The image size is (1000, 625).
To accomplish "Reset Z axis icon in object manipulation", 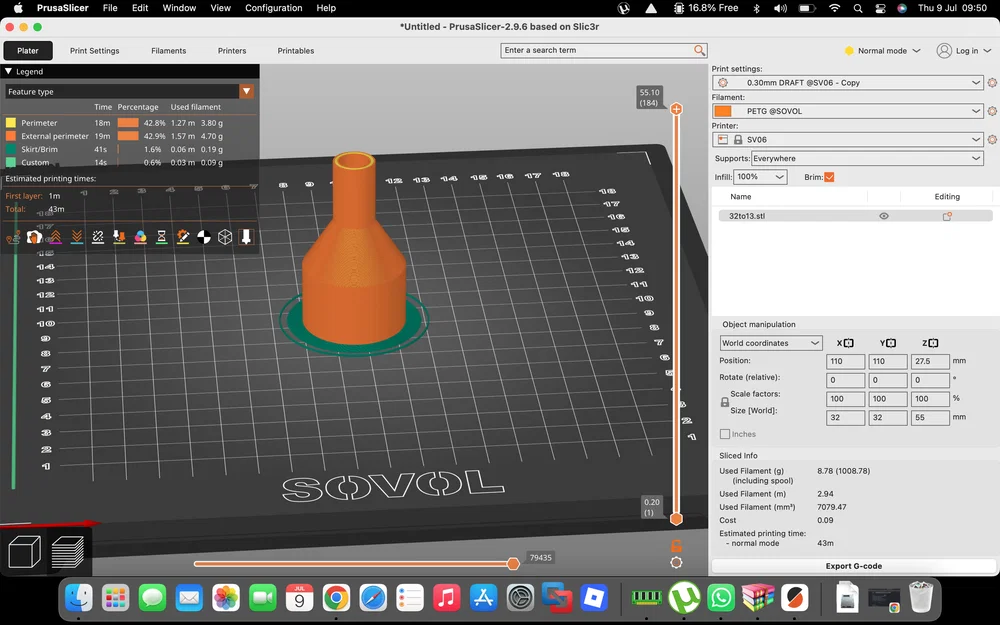I will (x=934, y=343).
